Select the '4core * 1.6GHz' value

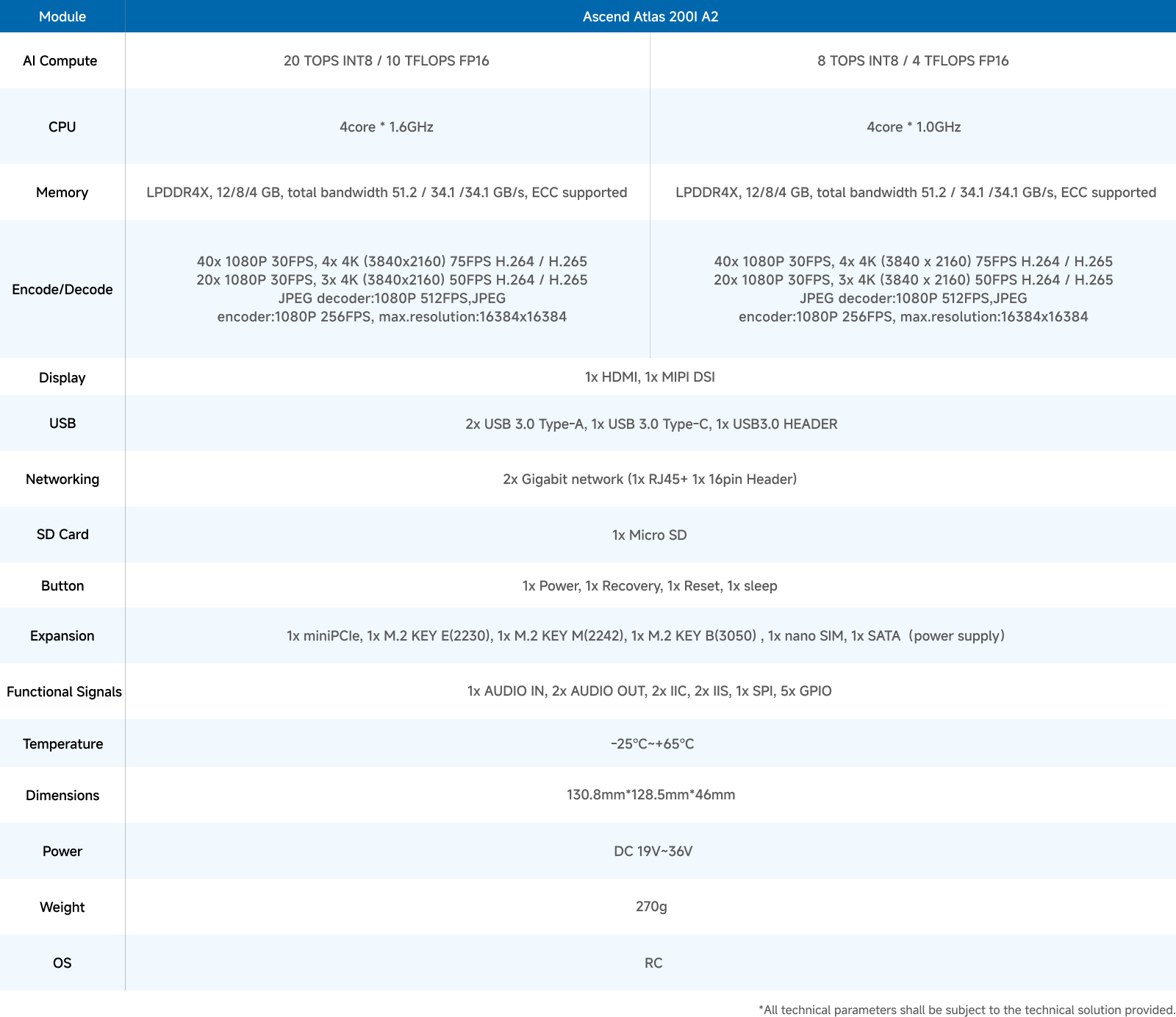pos(387,127)
